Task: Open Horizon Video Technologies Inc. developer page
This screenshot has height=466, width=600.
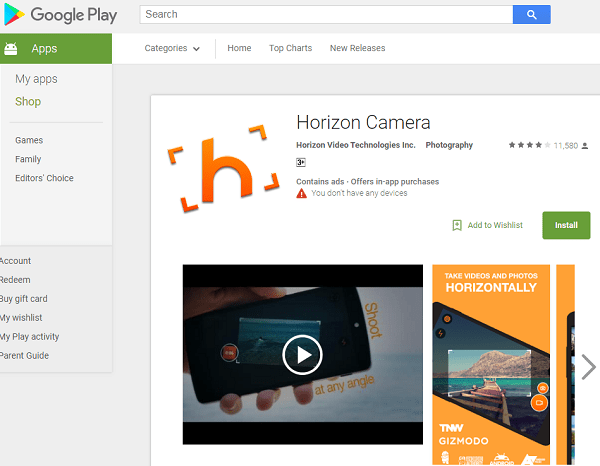Action: (356, 145)
